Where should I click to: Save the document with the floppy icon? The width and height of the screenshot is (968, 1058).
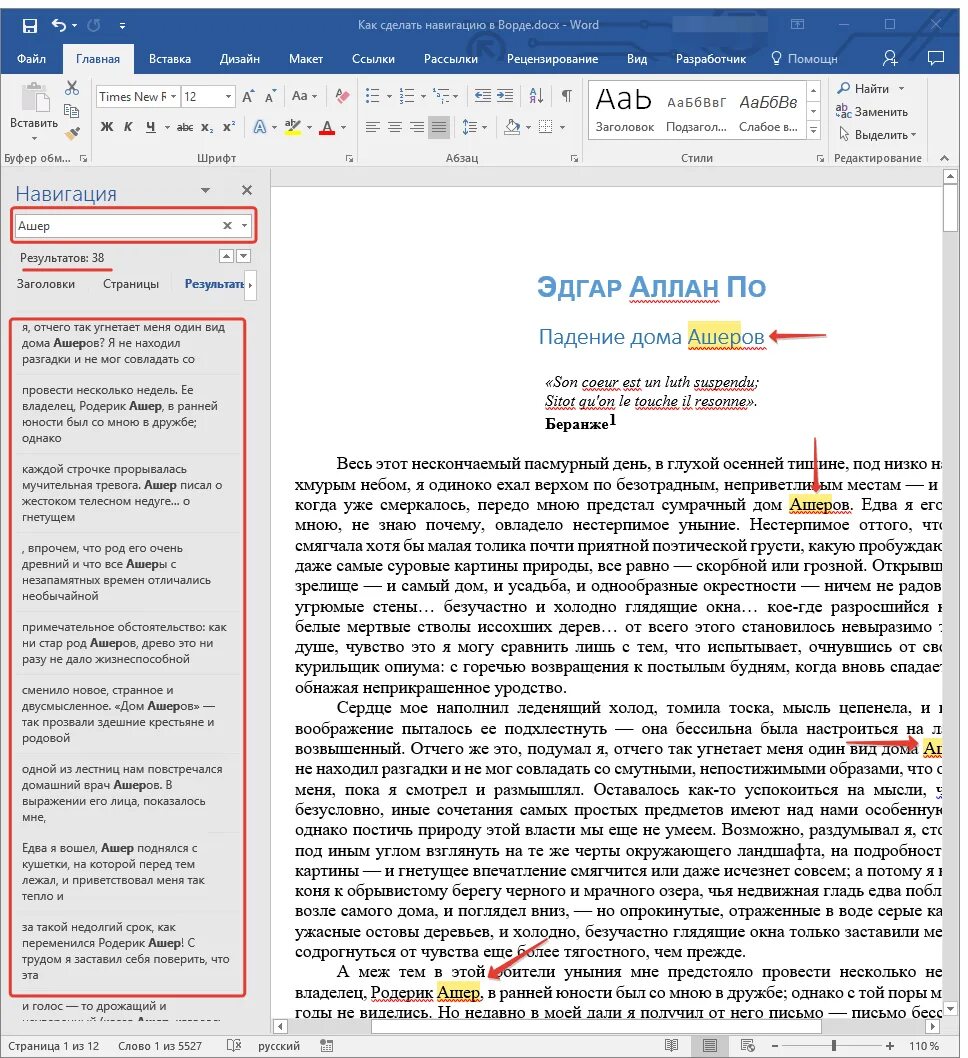pyautogui.click(x=30, y=26)
